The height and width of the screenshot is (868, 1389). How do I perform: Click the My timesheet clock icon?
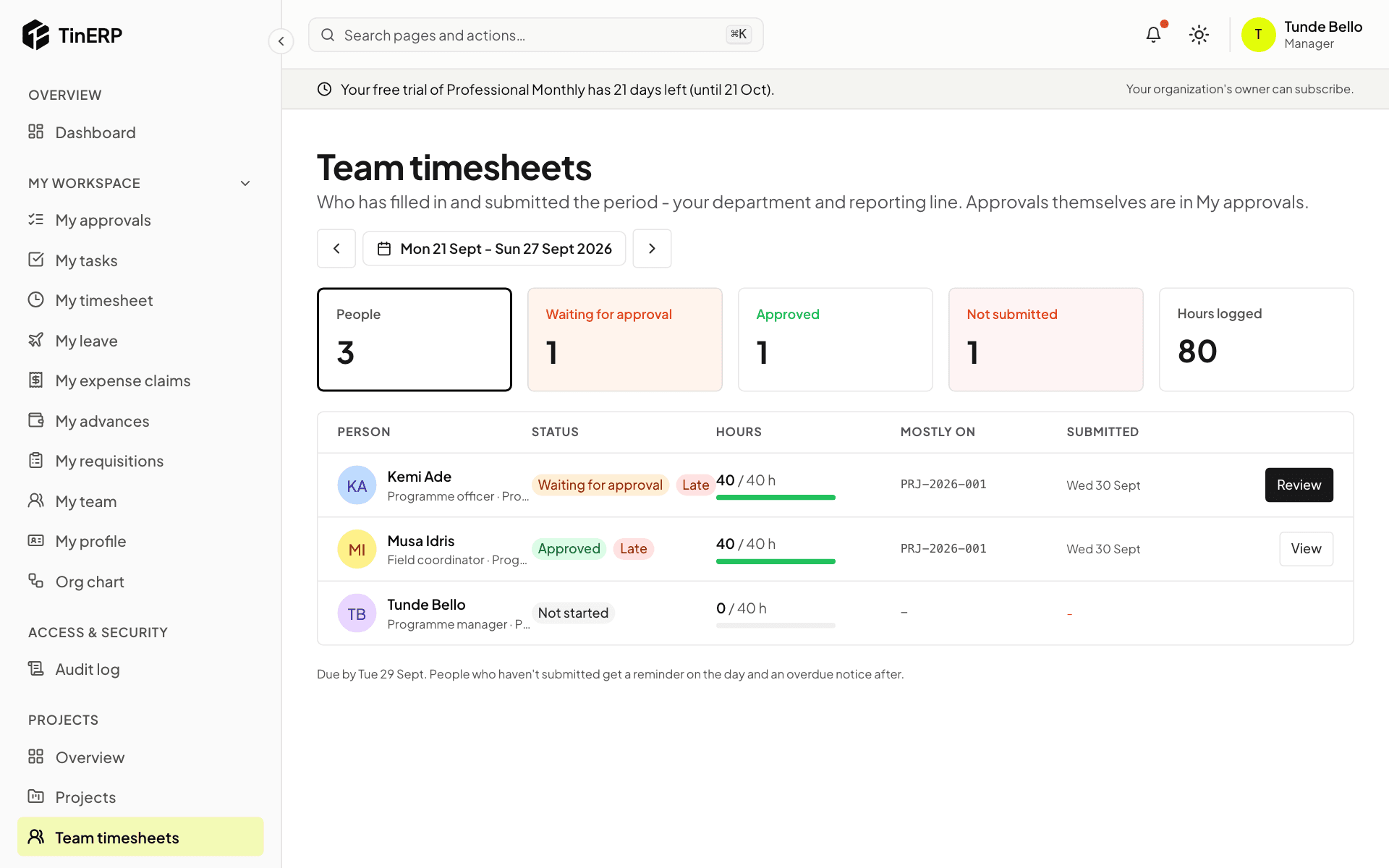point(35,299)
